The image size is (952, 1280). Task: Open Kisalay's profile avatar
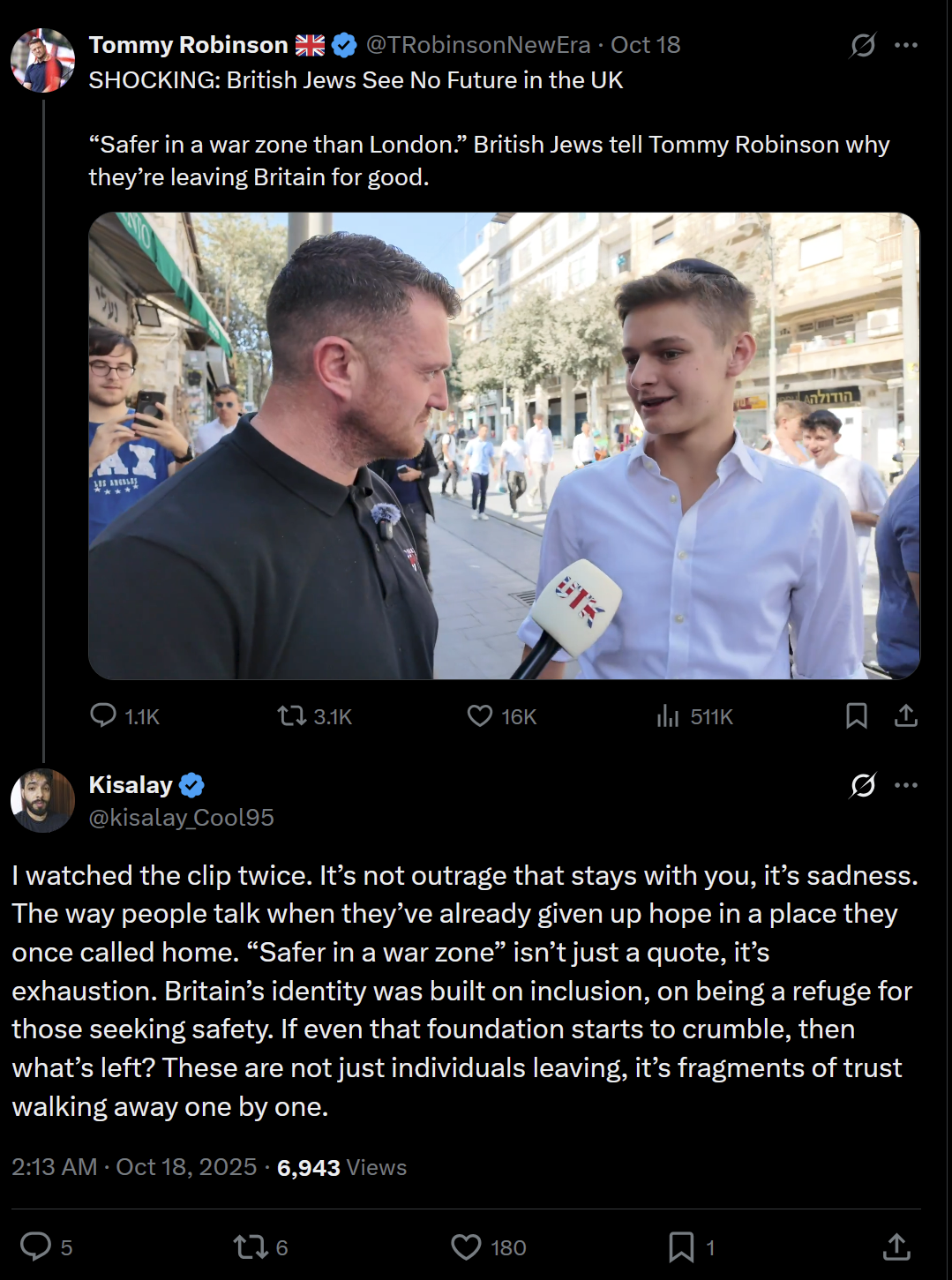tap(42, 801)
